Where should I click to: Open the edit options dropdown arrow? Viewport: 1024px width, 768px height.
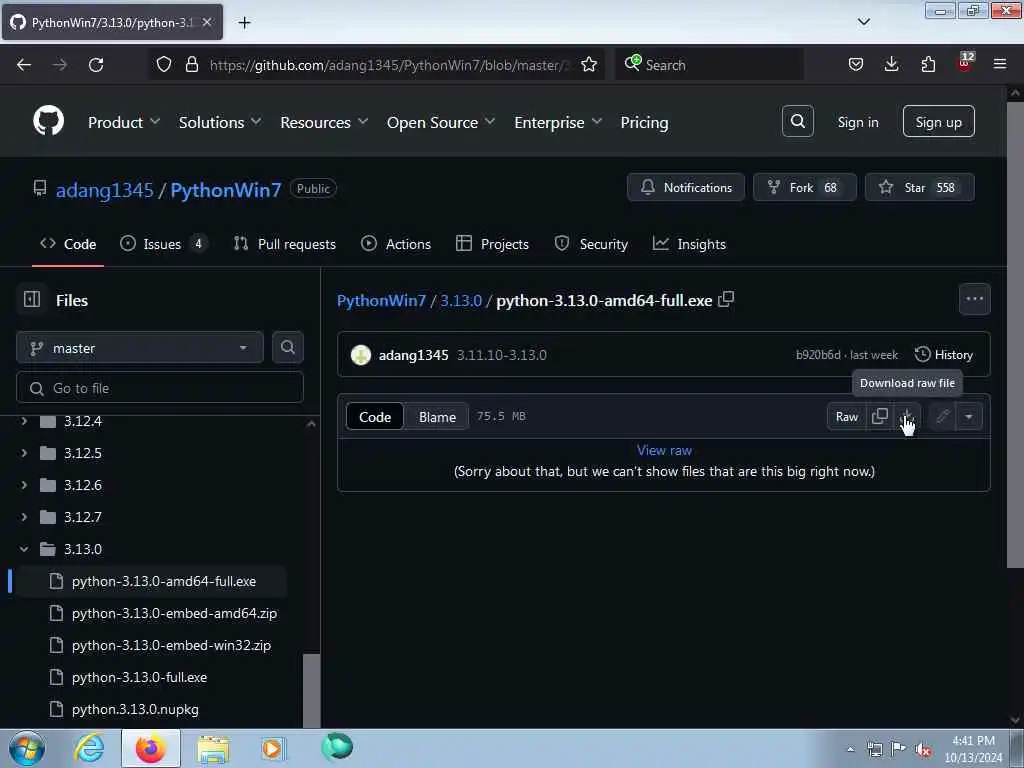coord(969,416)
